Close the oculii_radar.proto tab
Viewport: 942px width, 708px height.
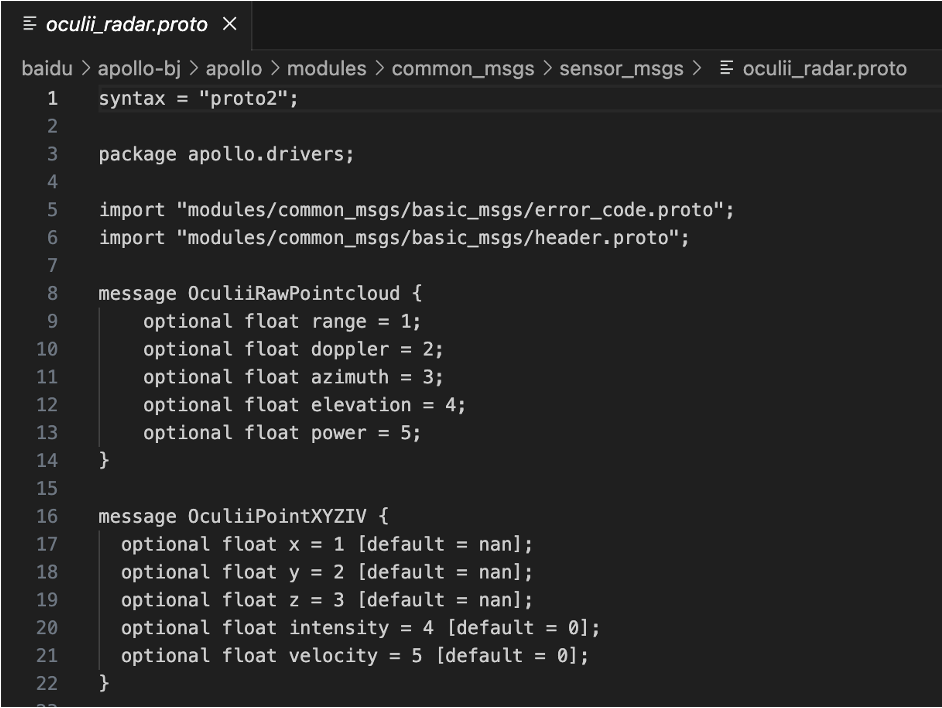229,25
